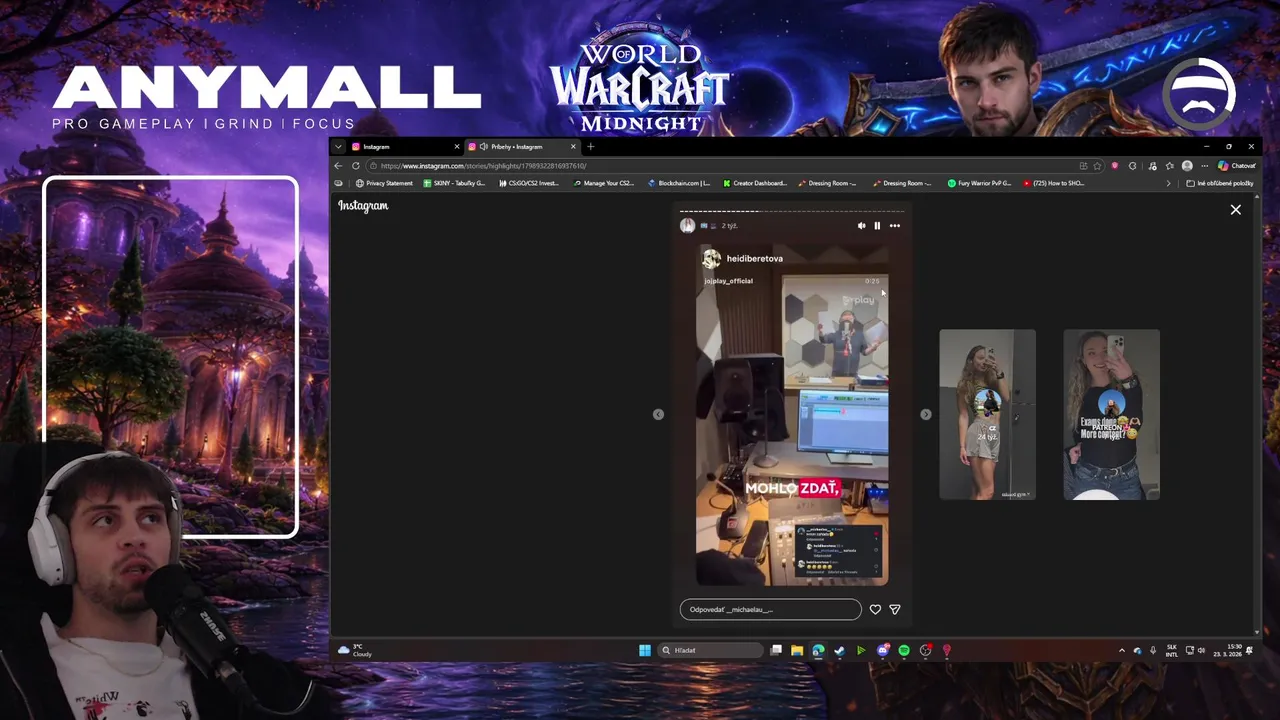Open the story three-dots options menu
1280x720 pixels.
point(895,226)
